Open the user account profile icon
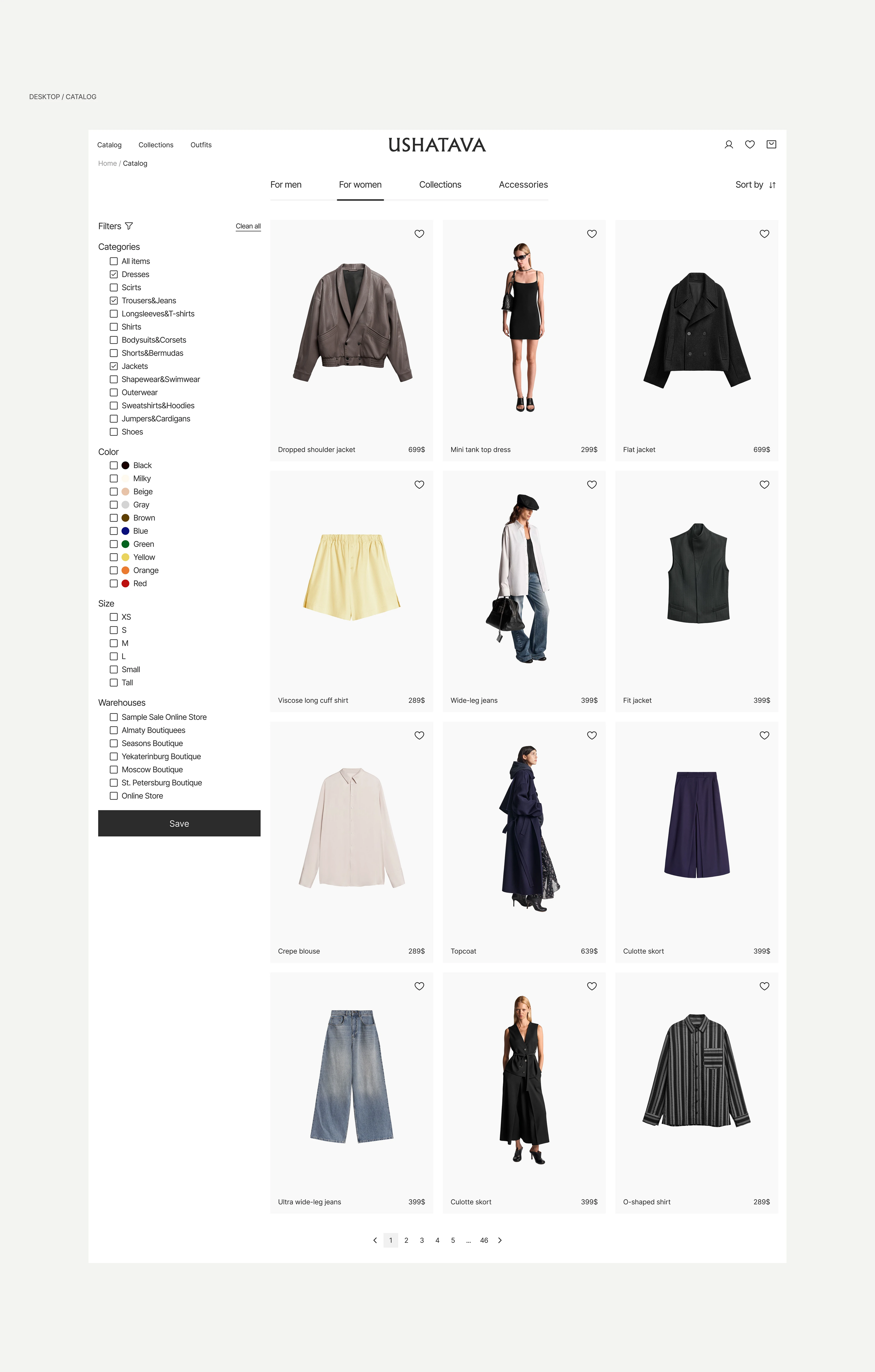This screenshot has height=1372, width=875. coord(729,145)
